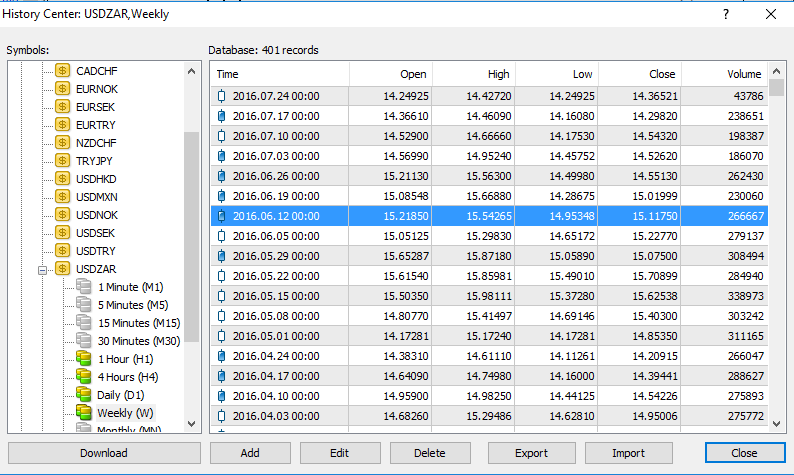The image size is (794, 475).
Task: Click the Weekly (W) database icon
Action: 84,412
